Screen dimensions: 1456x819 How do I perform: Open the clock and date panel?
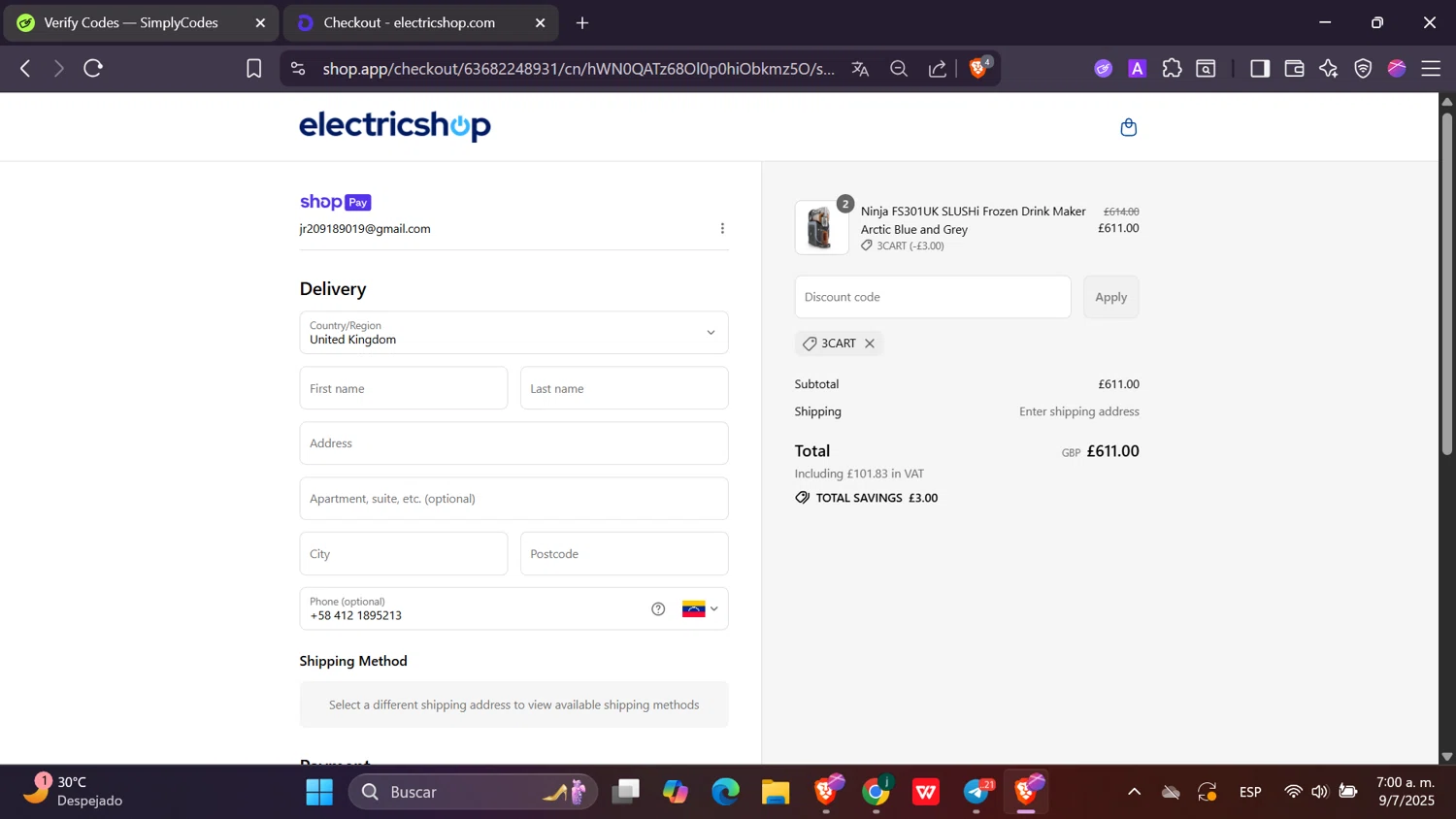click(x=1405, y=792)
